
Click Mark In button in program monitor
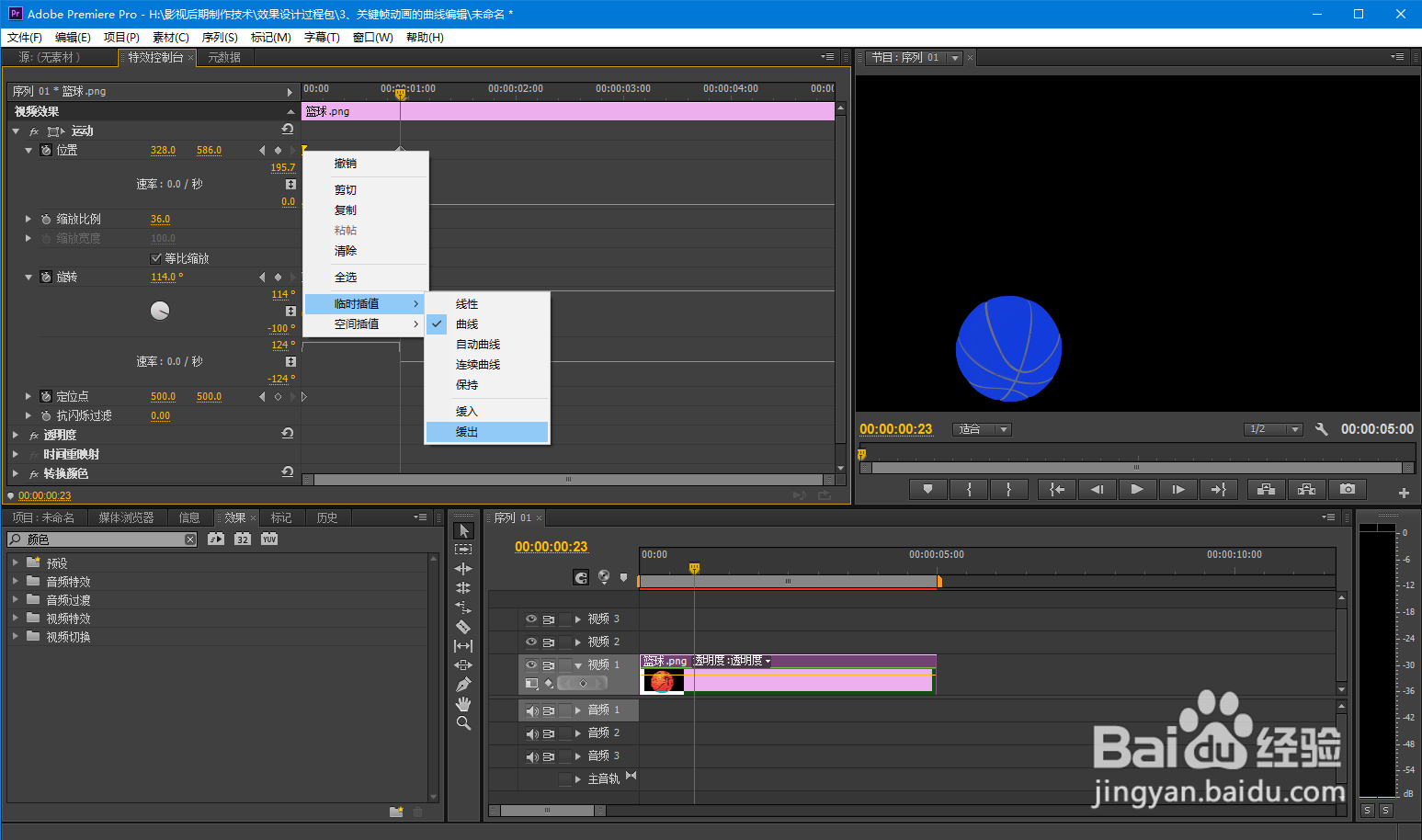968,490
